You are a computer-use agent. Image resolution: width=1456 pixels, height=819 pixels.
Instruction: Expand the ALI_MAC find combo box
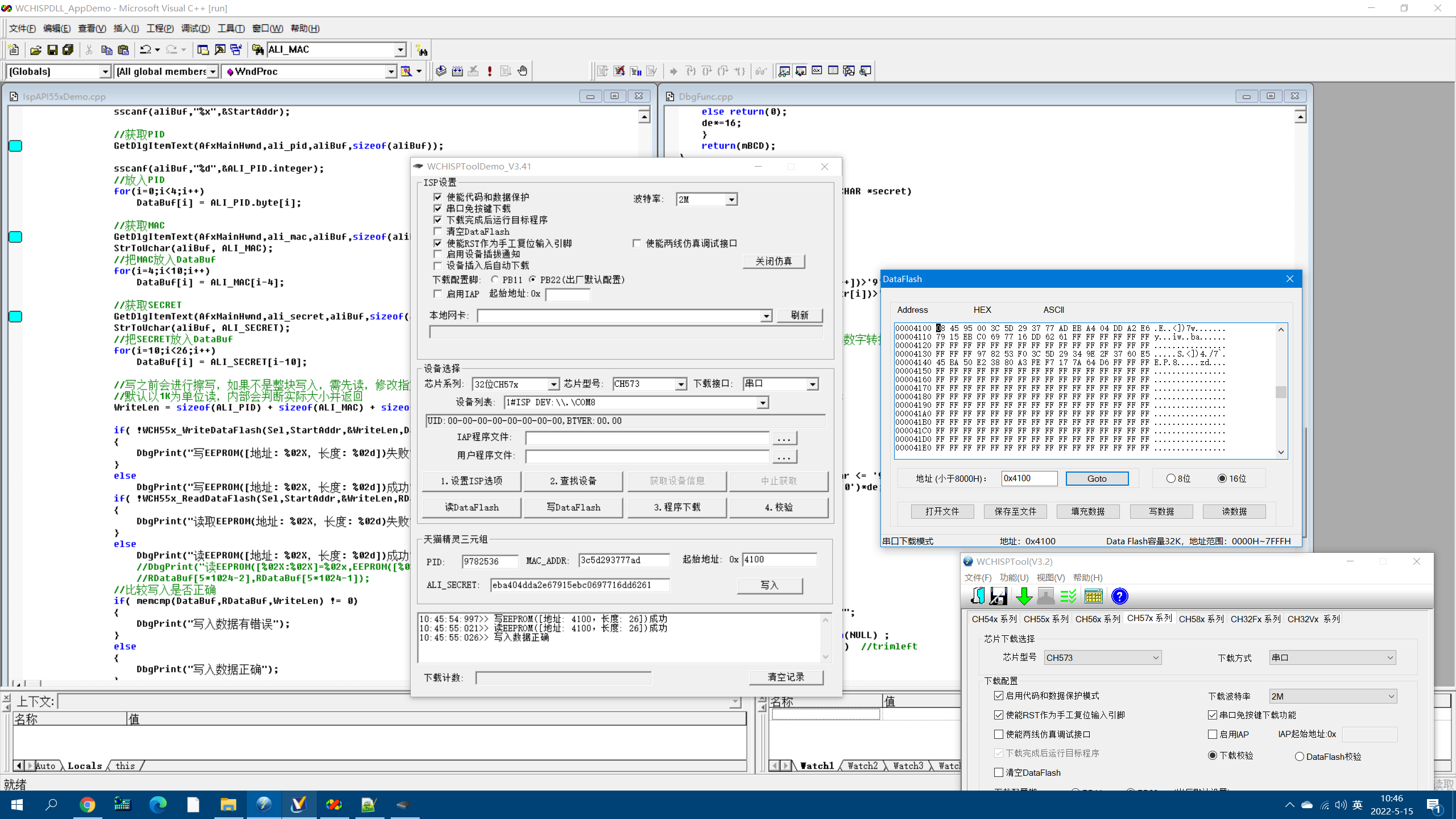pyautogui.click(x=400, y=50)
